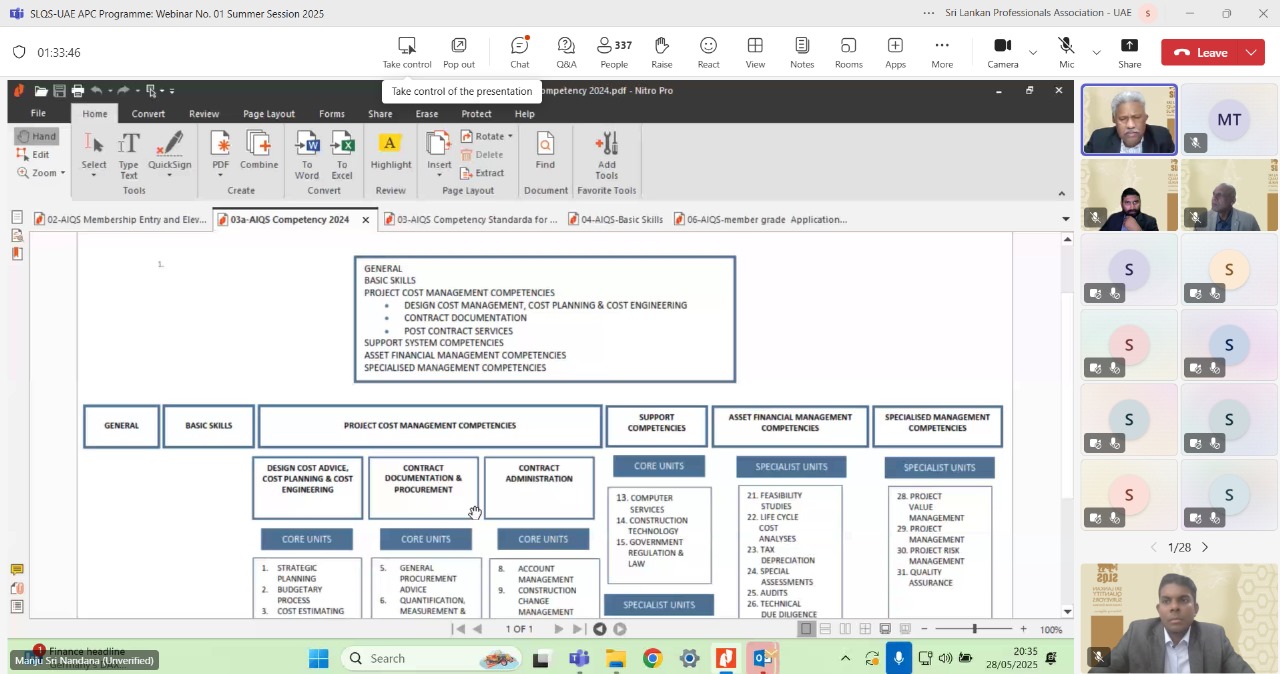Open Google Chrome from the taskbar
This screenshot has width=1280, height=674.
coord(652,658)
